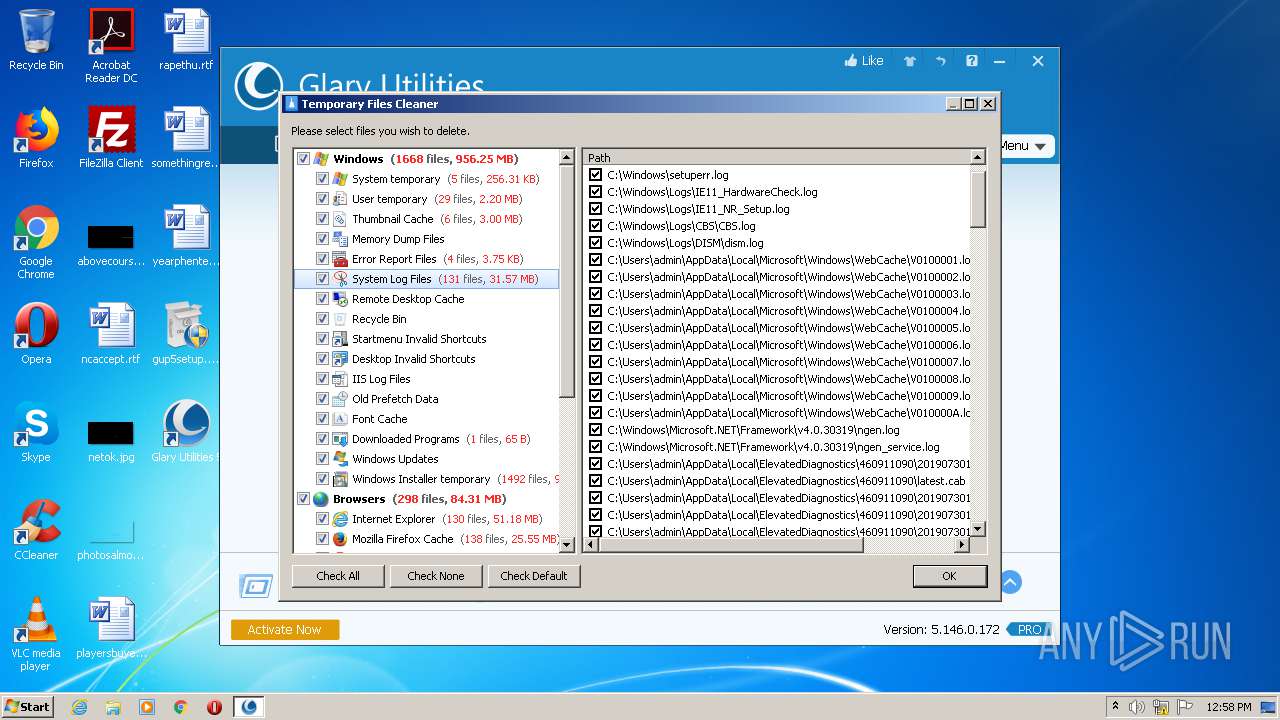The image size is (1280, 720).
Task: Open Acrobat Reader DC desktop icon
Action: [111, 46]
